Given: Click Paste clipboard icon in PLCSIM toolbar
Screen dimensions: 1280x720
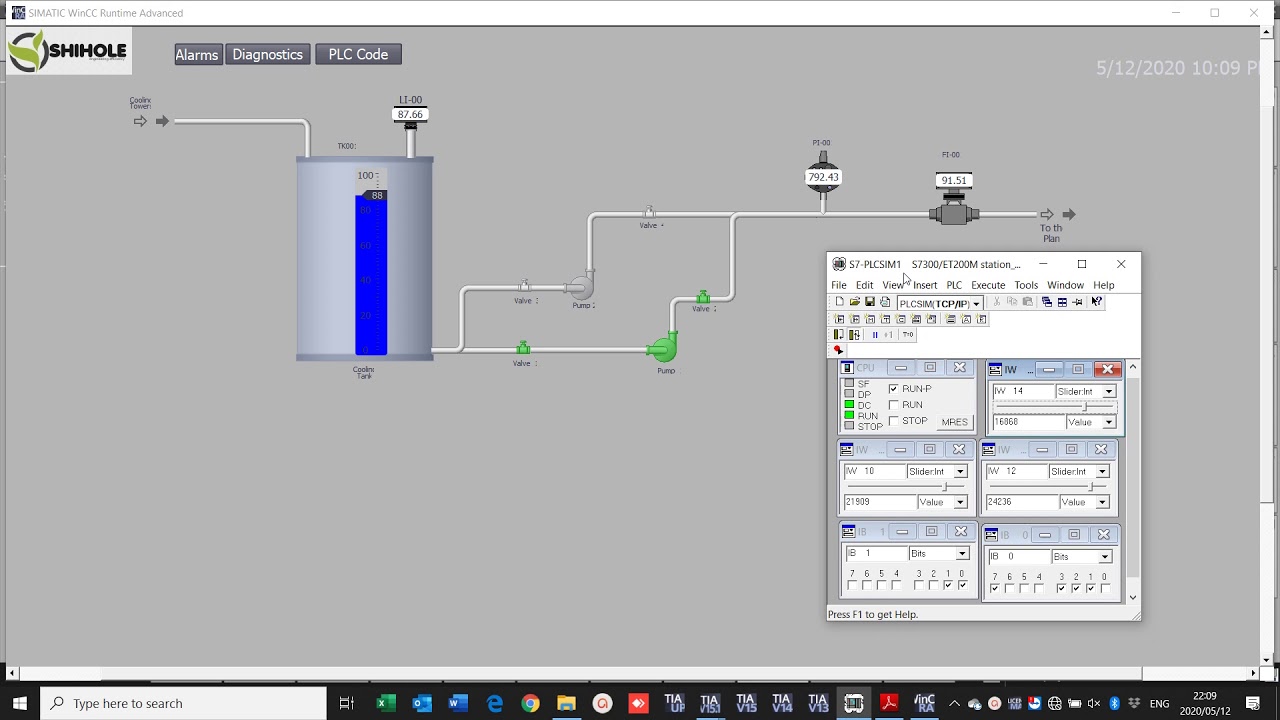Looking at the screenshot, I should 1027,302.
